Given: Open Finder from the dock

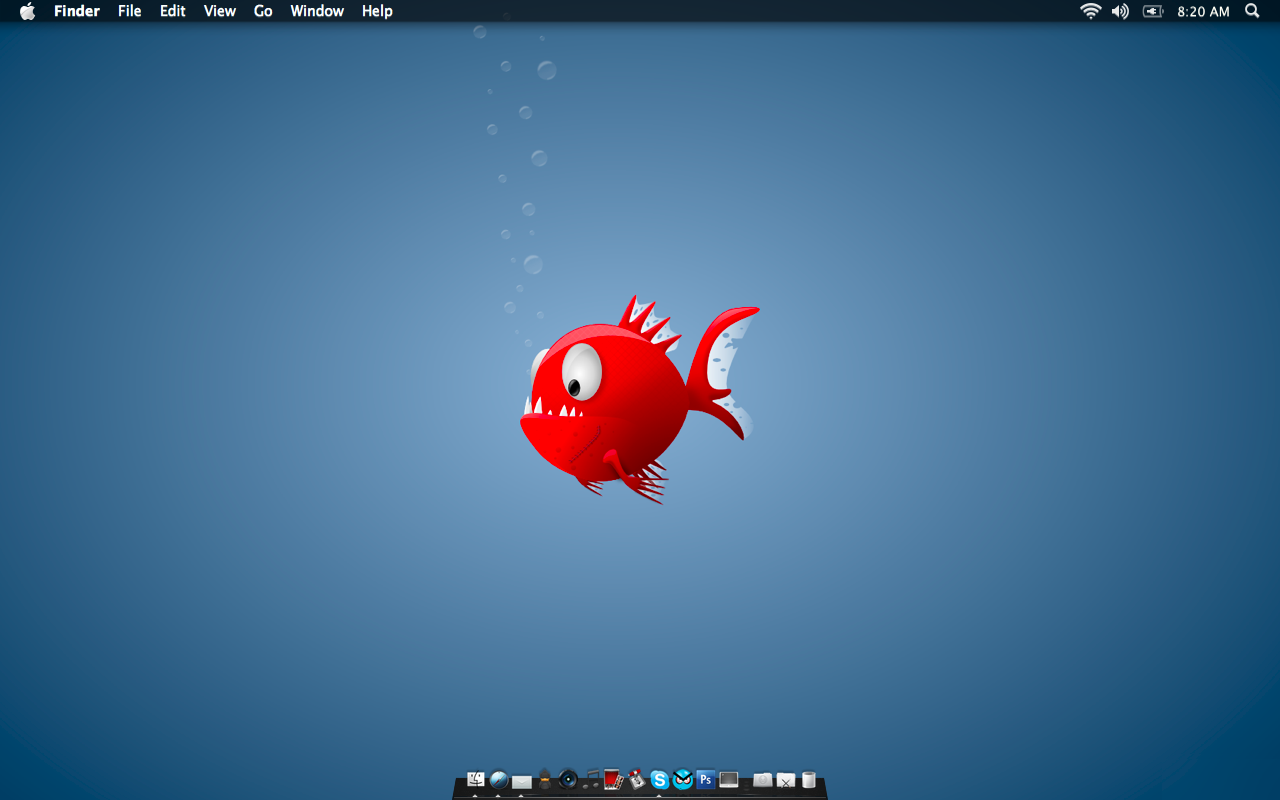Looking at the screenshot, I should click(x=476, y=780).
